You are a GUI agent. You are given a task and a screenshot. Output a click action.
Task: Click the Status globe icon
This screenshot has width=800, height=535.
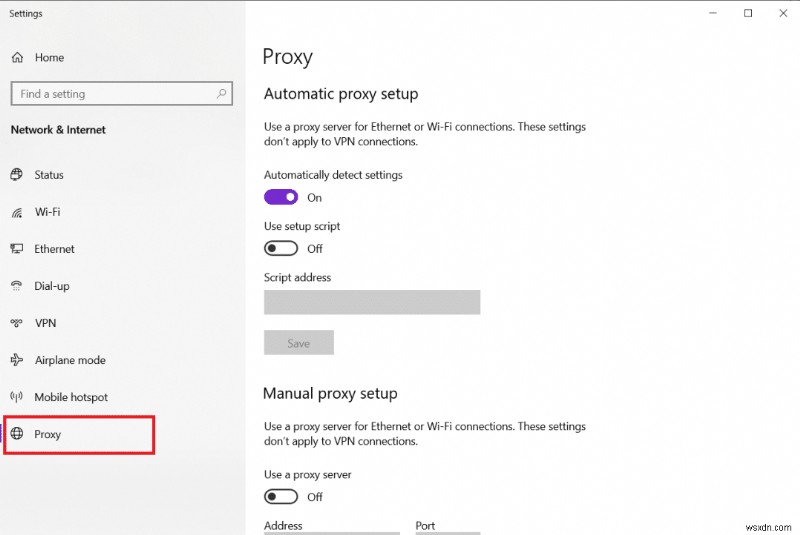pyautogui.click(x=17, y=175)
